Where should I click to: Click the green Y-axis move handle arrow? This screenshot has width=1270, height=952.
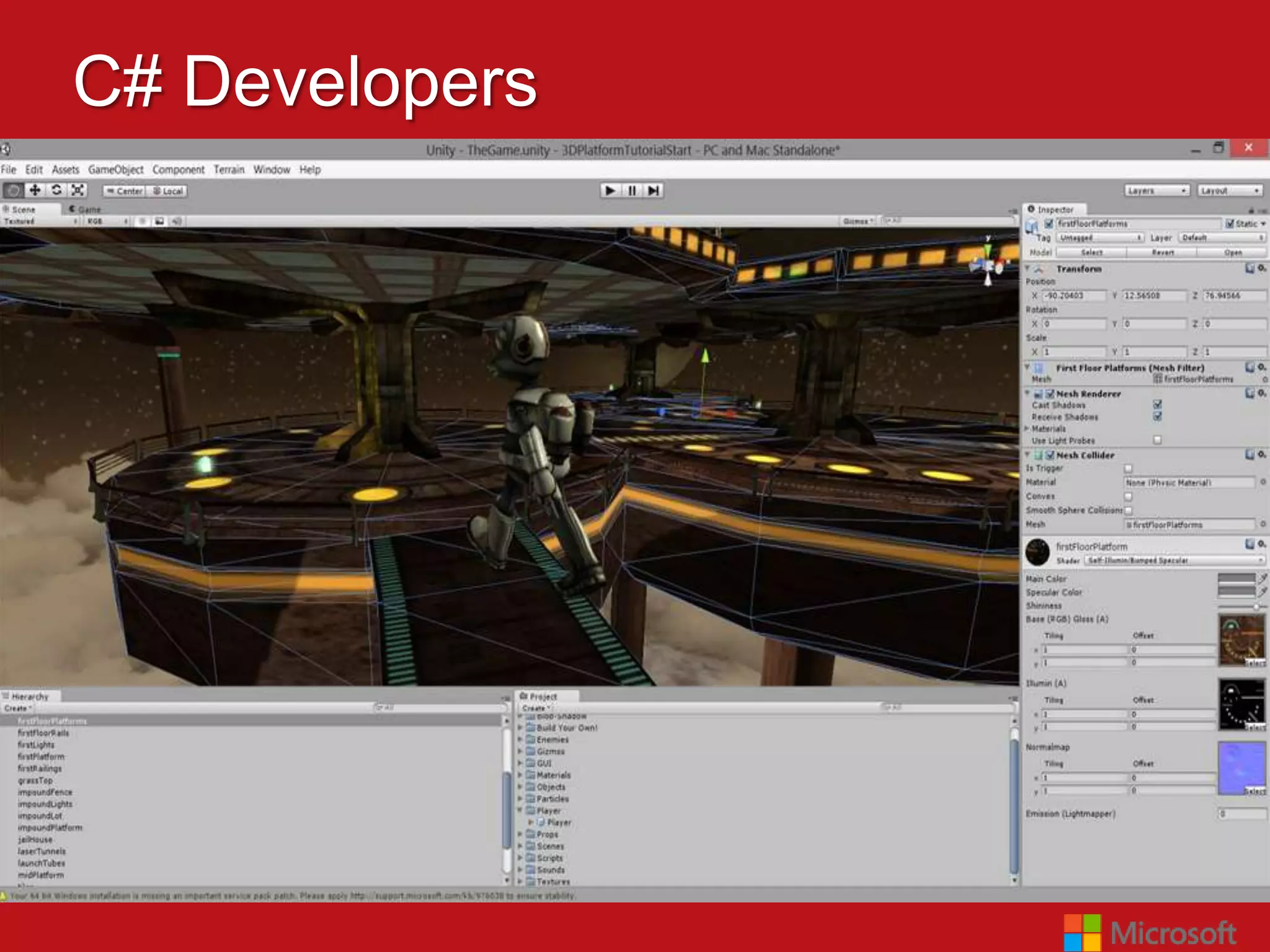704,356
